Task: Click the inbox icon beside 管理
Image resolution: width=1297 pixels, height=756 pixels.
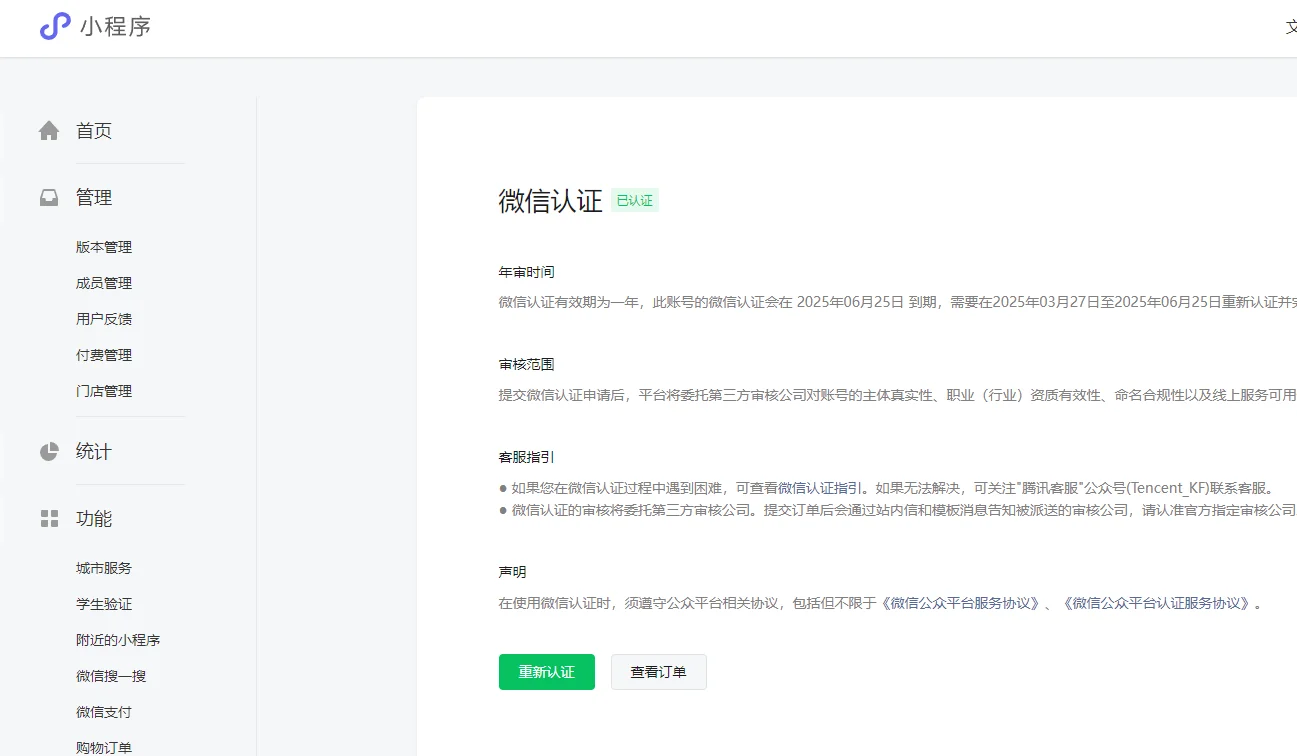Action: tap(49, 198)
